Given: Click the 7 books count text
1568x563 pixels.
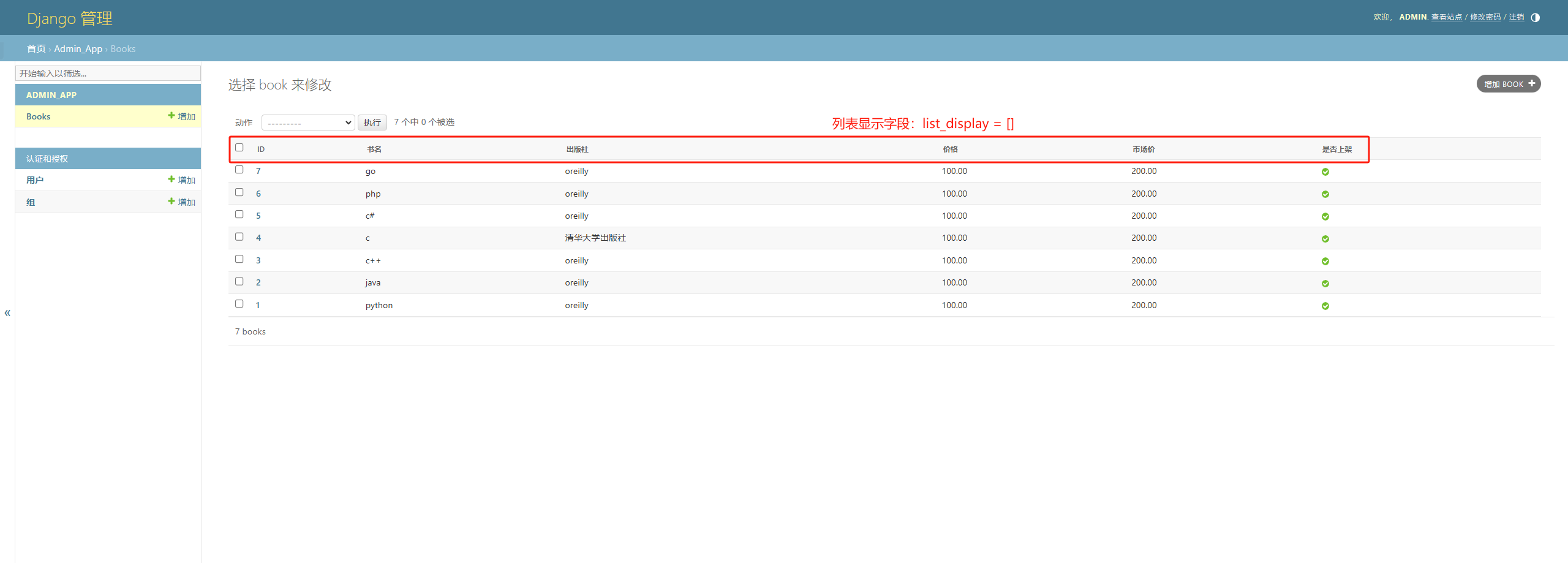Looking at the screenshot, I should (x=251, y=331).
